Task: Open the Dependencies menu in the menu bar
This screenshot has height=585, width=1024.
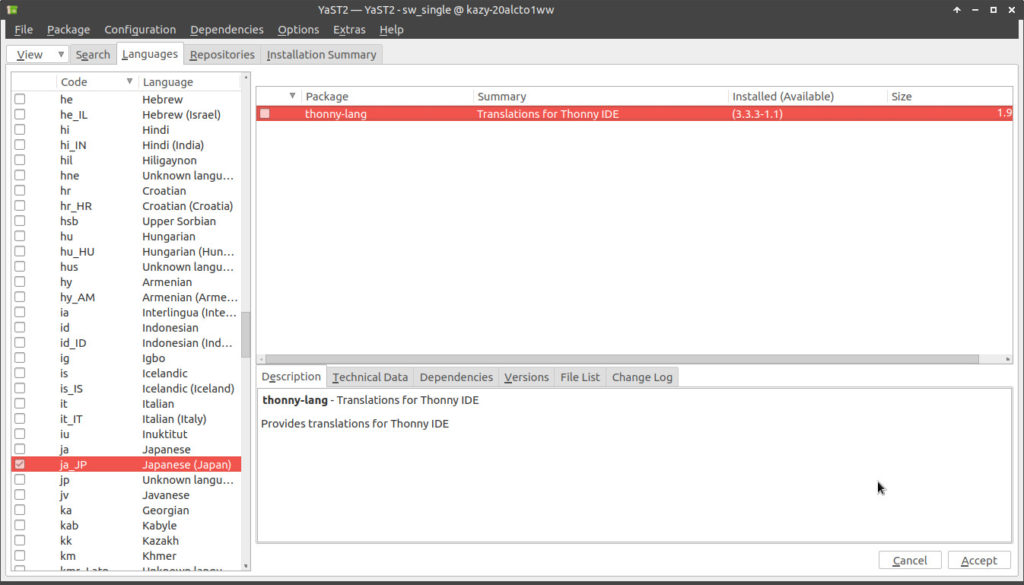Action: pos(227,30)
